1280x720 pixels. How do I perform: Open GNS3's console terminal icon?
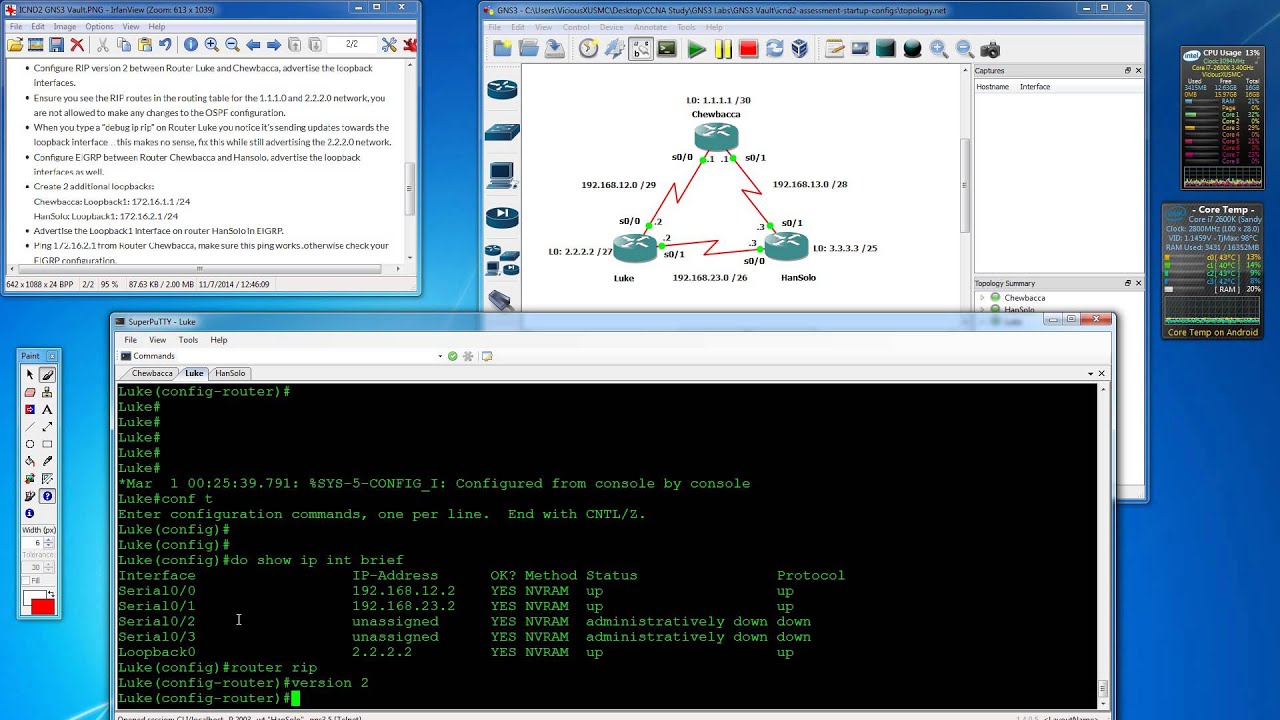click(667, 49)
